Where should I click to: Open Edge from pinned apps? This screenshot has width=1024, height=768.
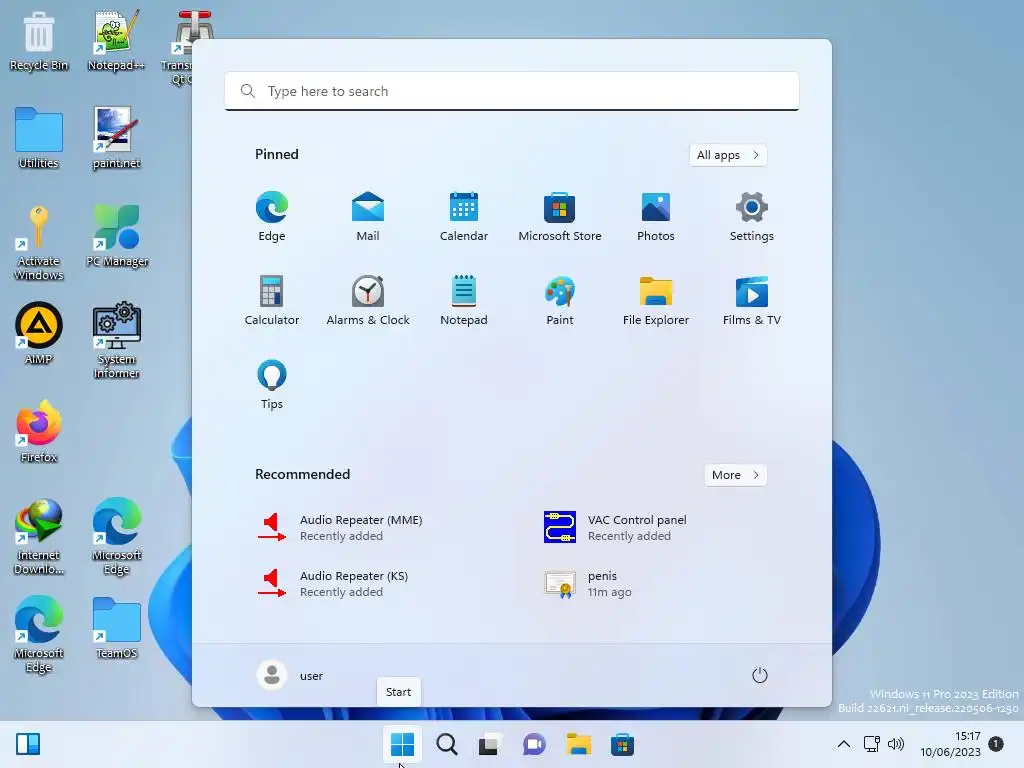pos(272,217)
